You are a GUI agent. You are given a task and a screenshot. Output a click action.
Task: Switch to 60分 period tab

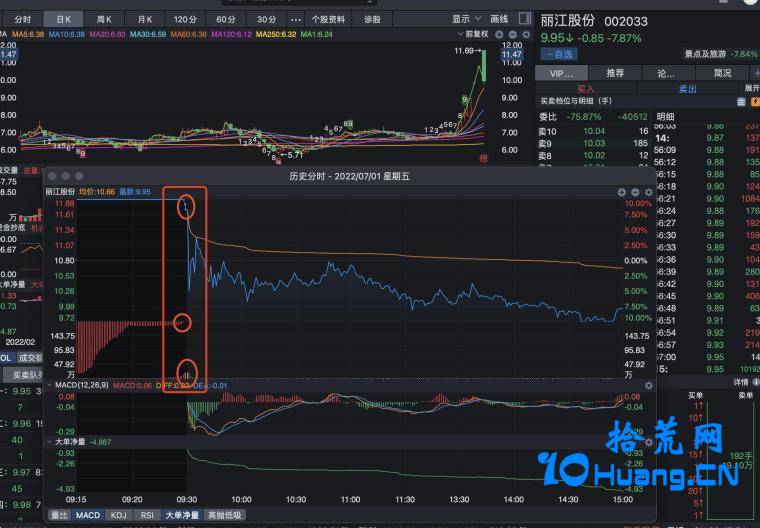[226, 19]
